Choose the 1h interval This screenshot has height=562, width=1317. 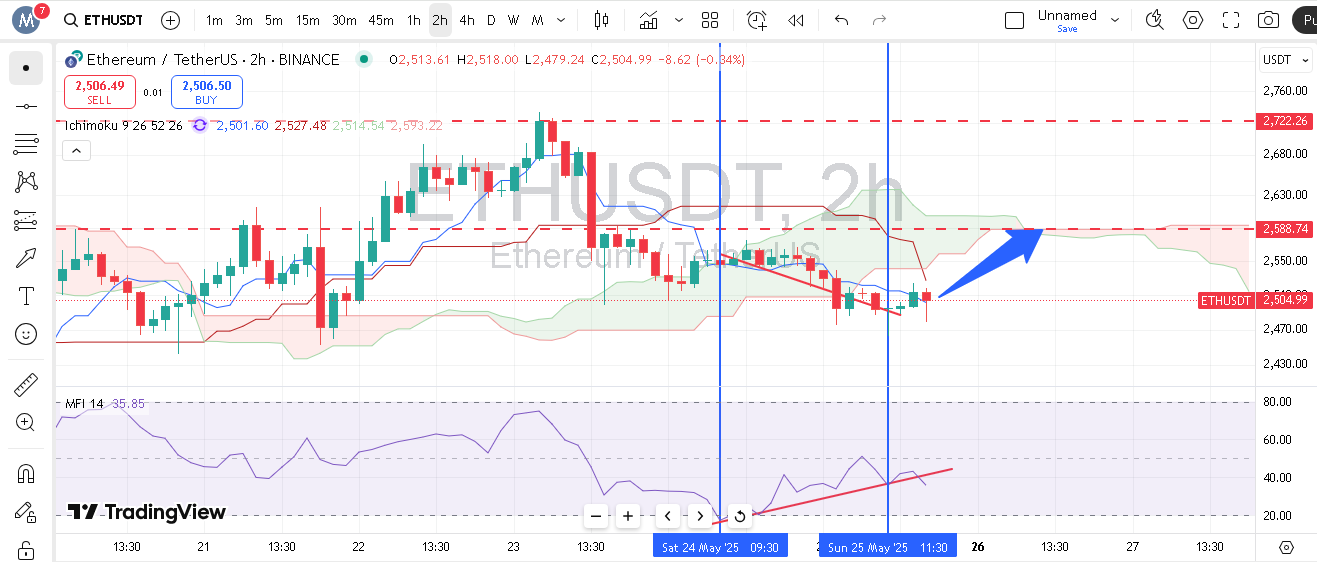(414, 20)
